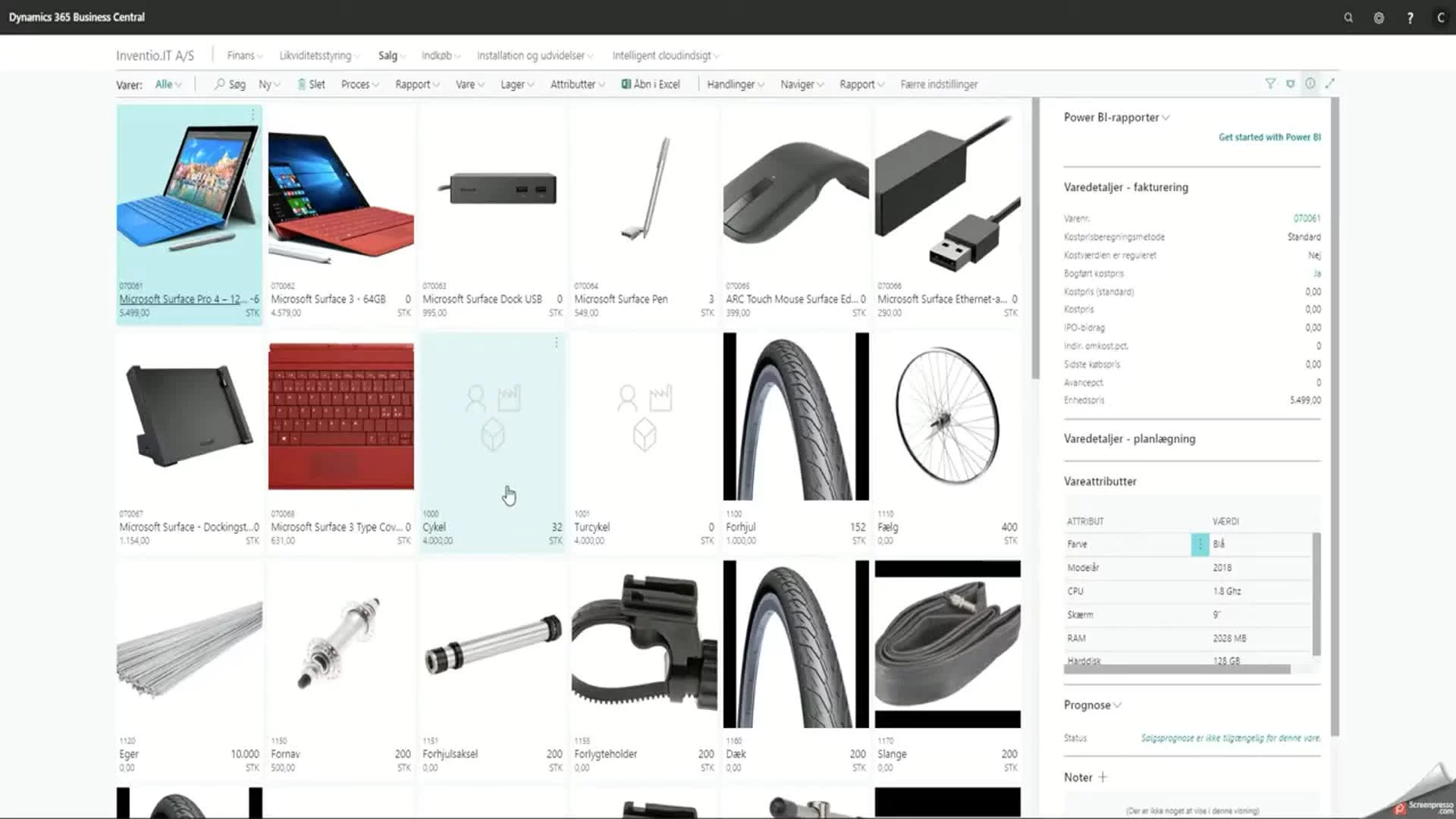Collapse the Power BI-rapporter section
Image resolution: width=1456 pixels, height=819 pixels.
coord(1116,118)
